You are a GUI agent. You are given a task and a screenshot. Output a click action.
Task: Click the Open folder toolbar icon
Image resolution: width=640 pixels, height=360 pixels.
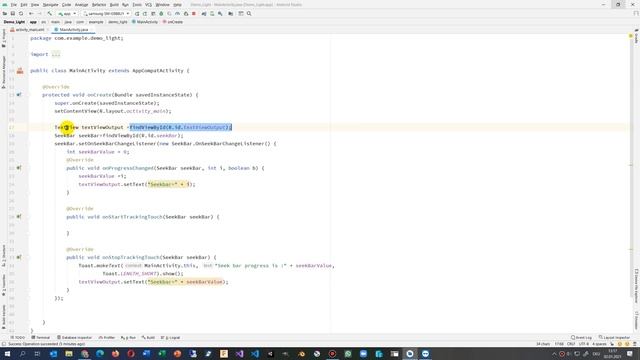[x=5, y=13]
